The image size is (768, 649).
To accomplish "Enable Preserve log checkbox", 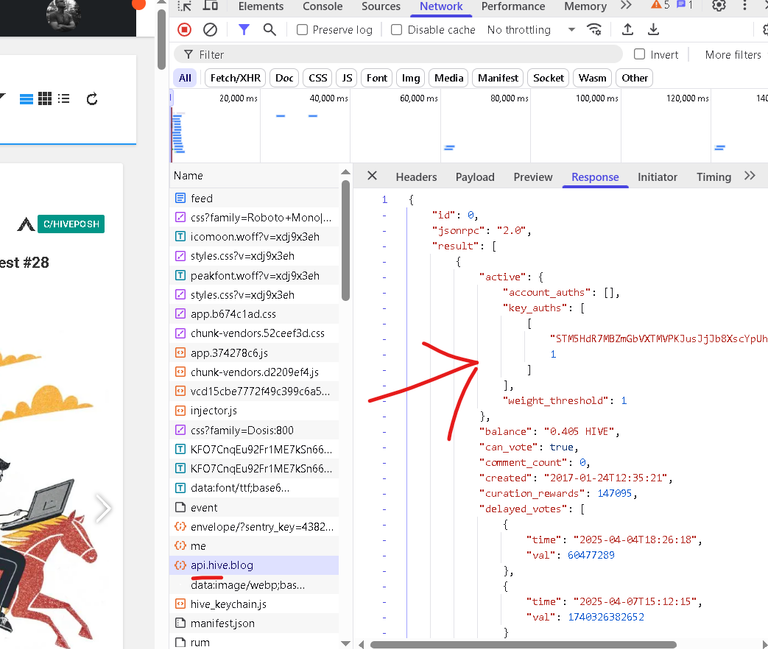I will (302, 30).
